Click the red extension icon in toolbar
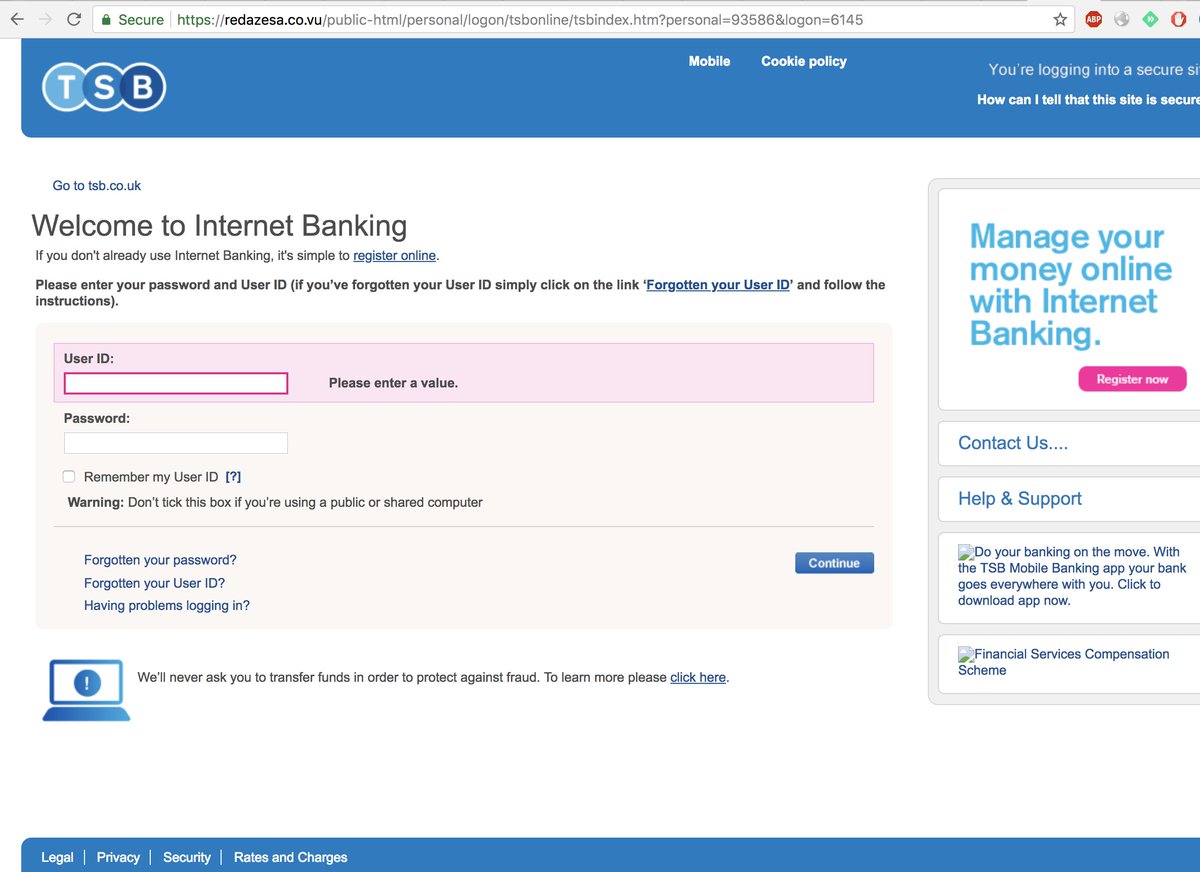1200x872 pixels. click(x=1179, y=19)
